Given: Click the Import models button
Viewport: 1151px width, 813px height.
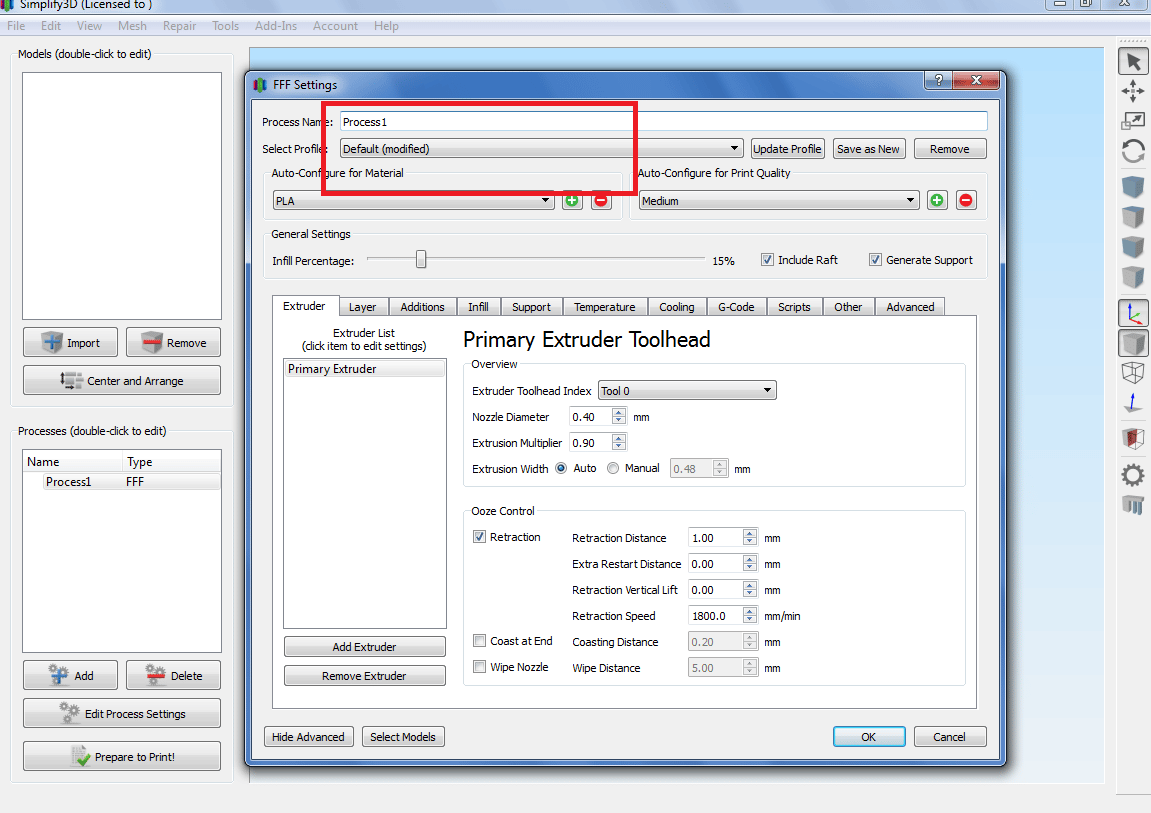Looking at the screenshot, I should coord(70,343).
